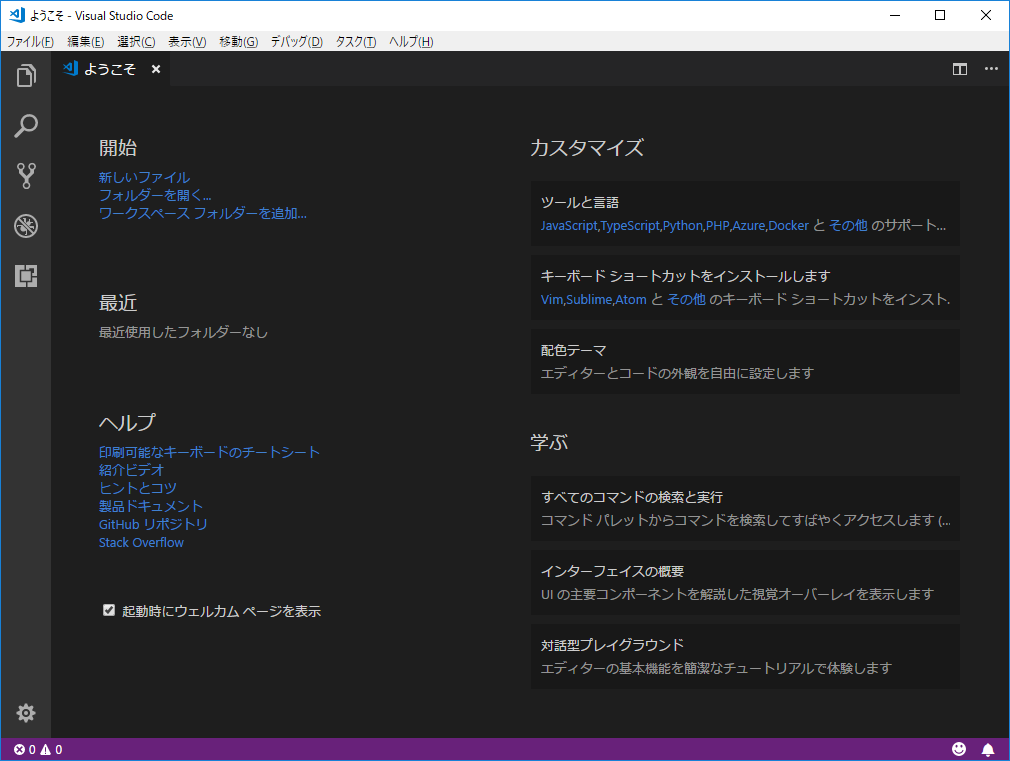This screenshot has height=761, width=1010.
Task: Click the split editor icon
Action: [959, 69]
